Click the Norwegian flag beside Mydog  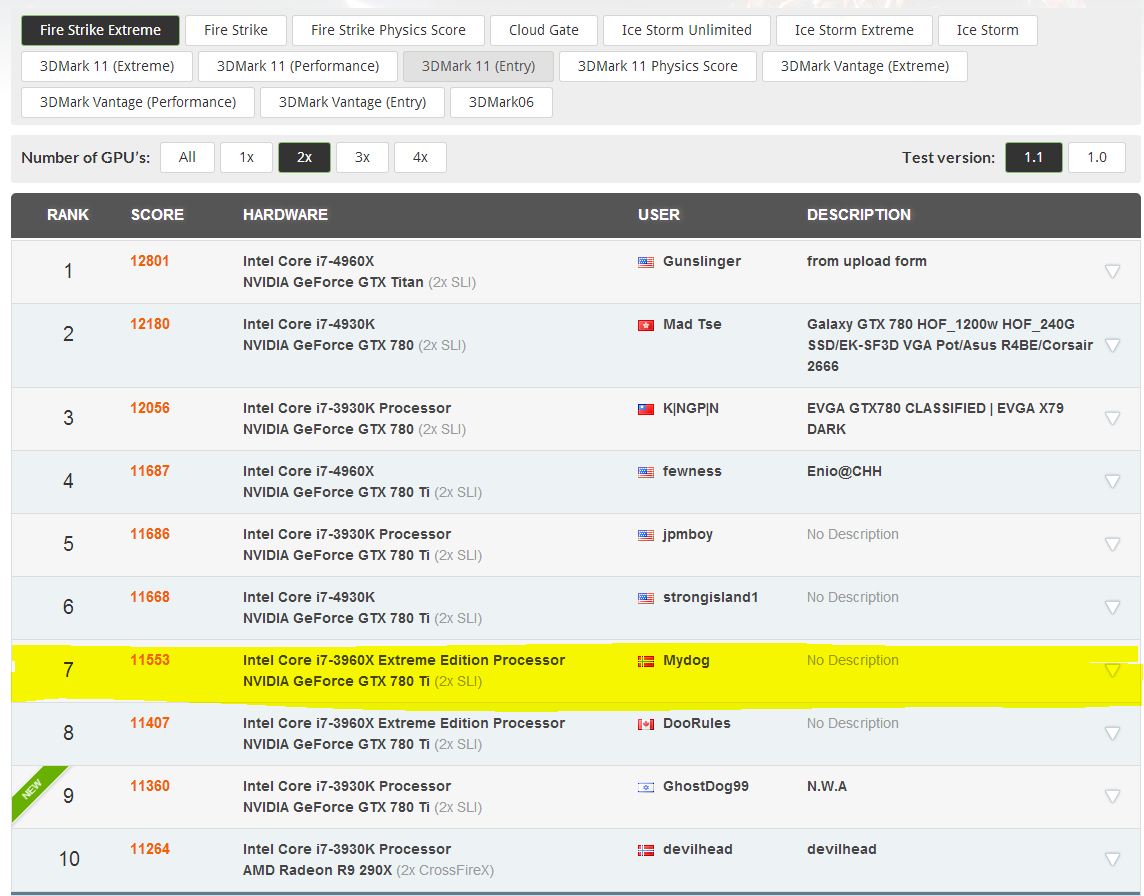pyautogui.click(x=646, y=661)
